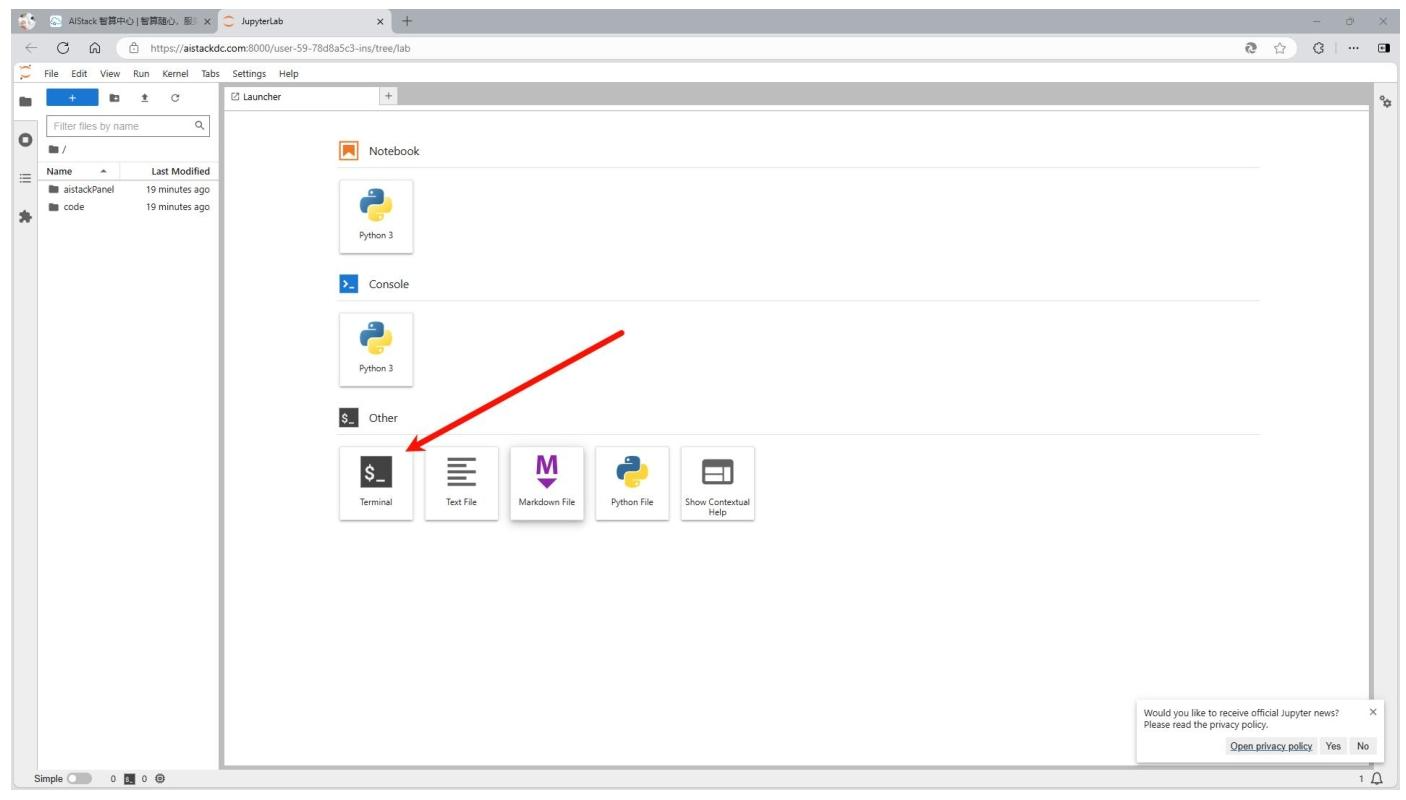Click Yes on Jupyter news prompt
This screenshot has width=1406, height=800.
tap(1333, 746)
